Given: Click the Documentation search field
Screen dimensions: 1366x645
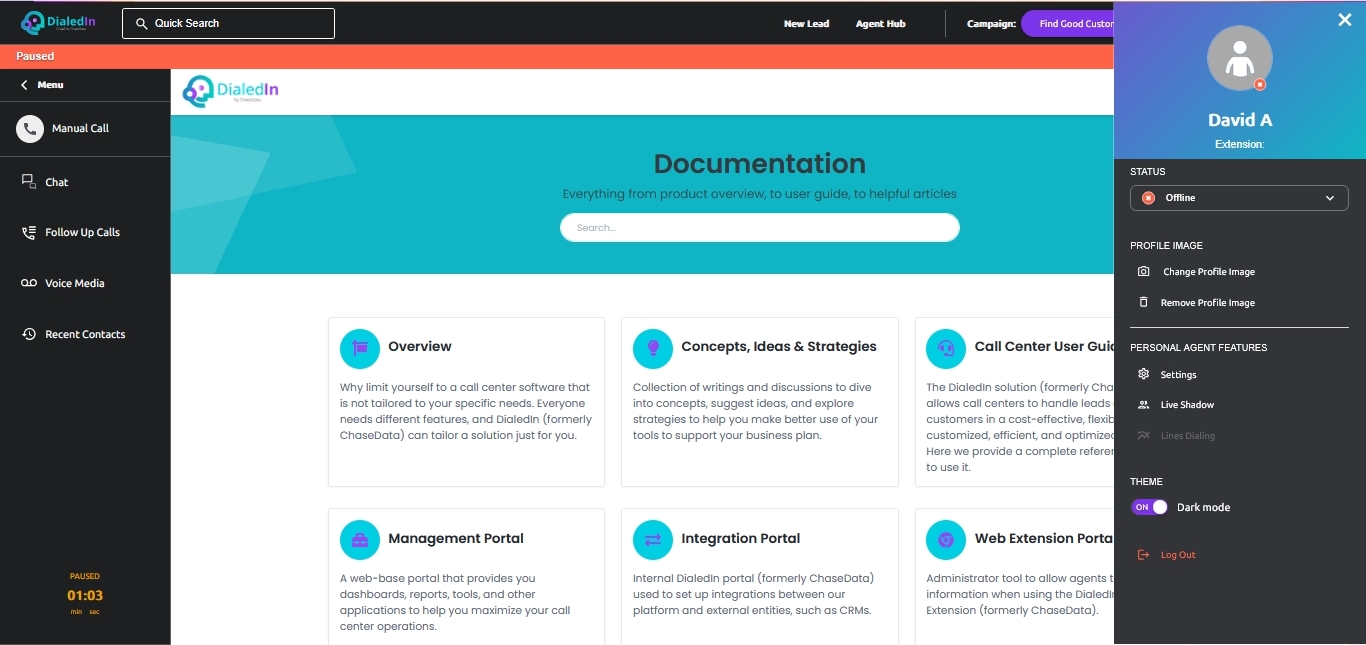Looking at the screenshot, I should (759, 228).
